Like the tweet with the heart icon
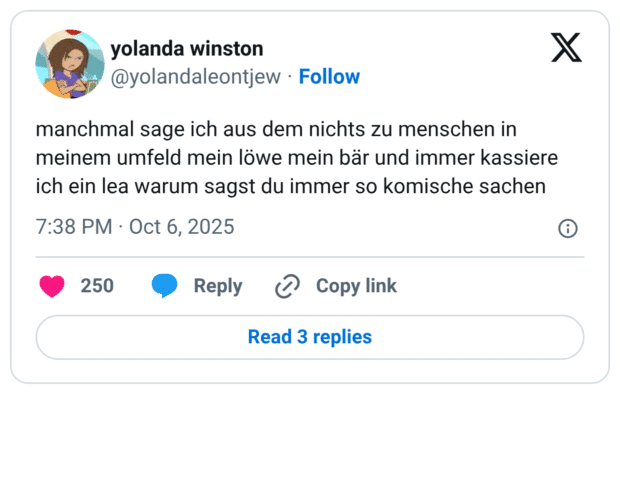Viewport: 620px width, 502px height. 52,286
